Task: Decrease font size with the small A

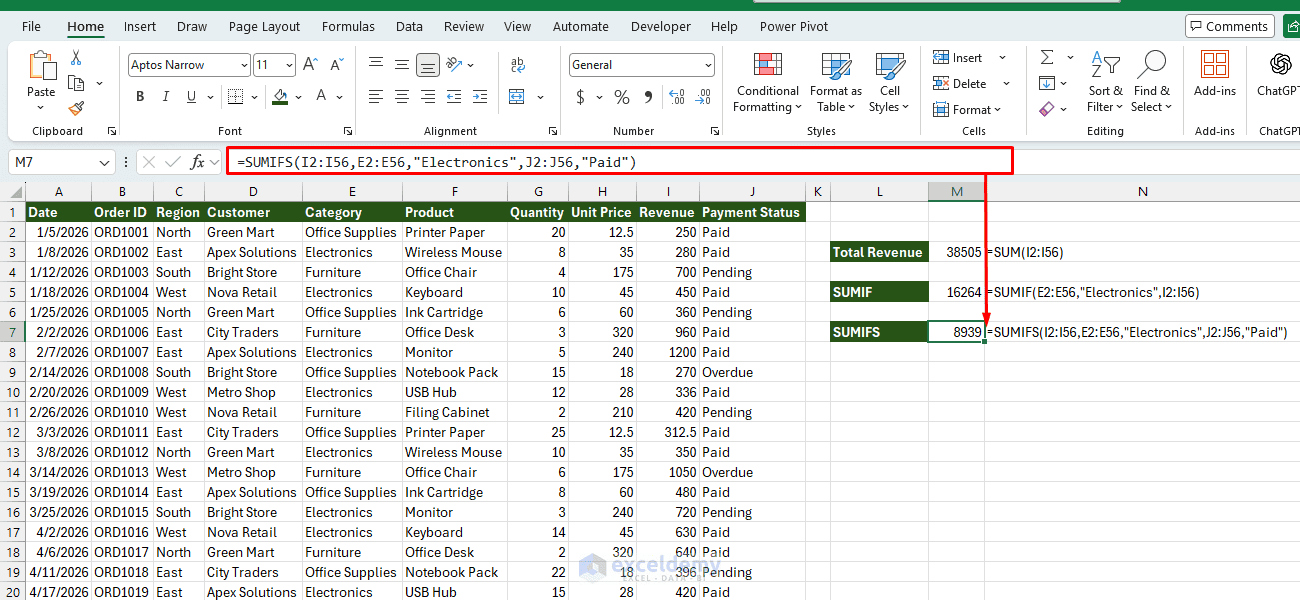Action: pyautogui.click(x=335, y=65)
